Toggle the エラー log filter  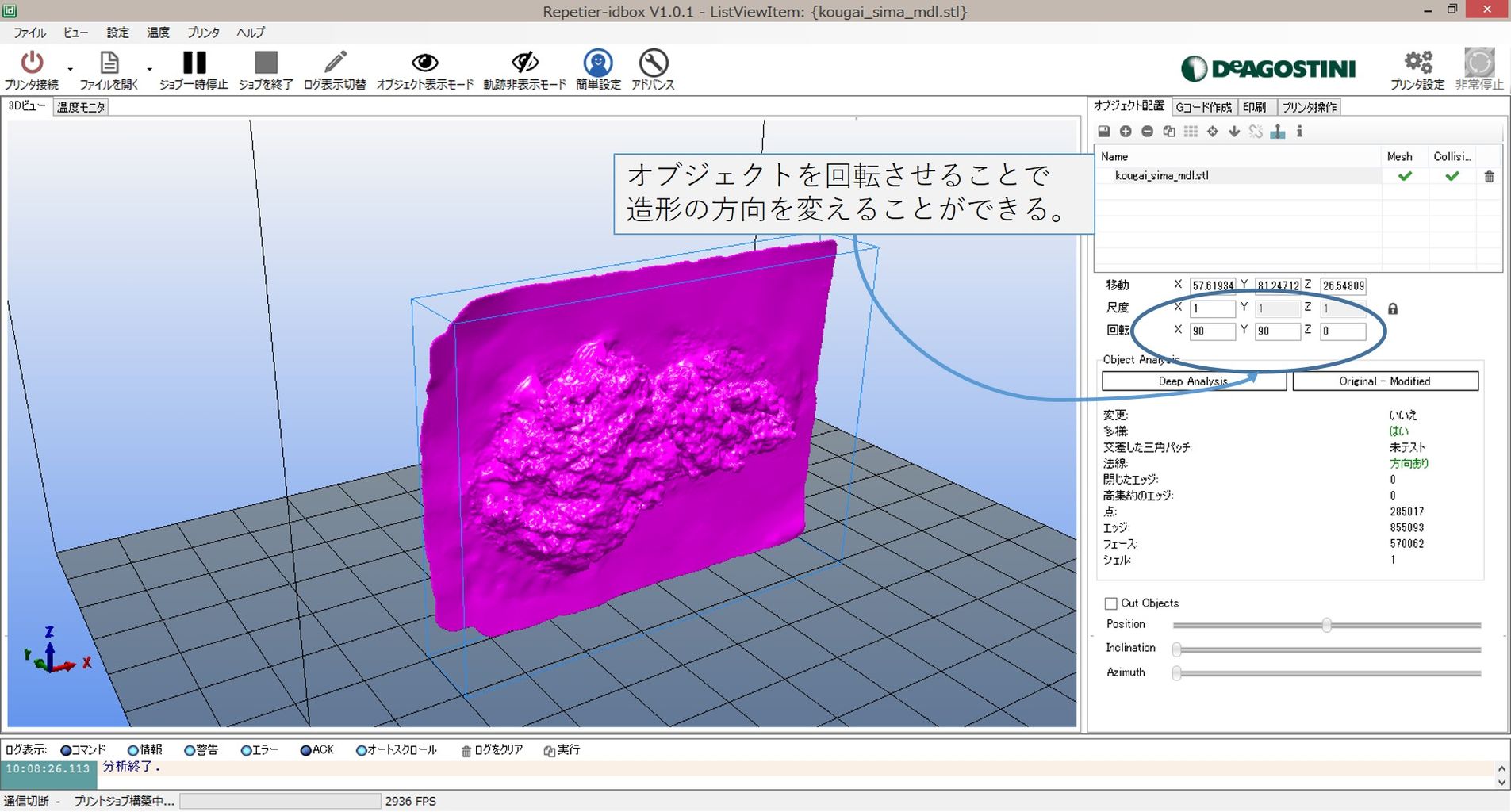(259, 750)
